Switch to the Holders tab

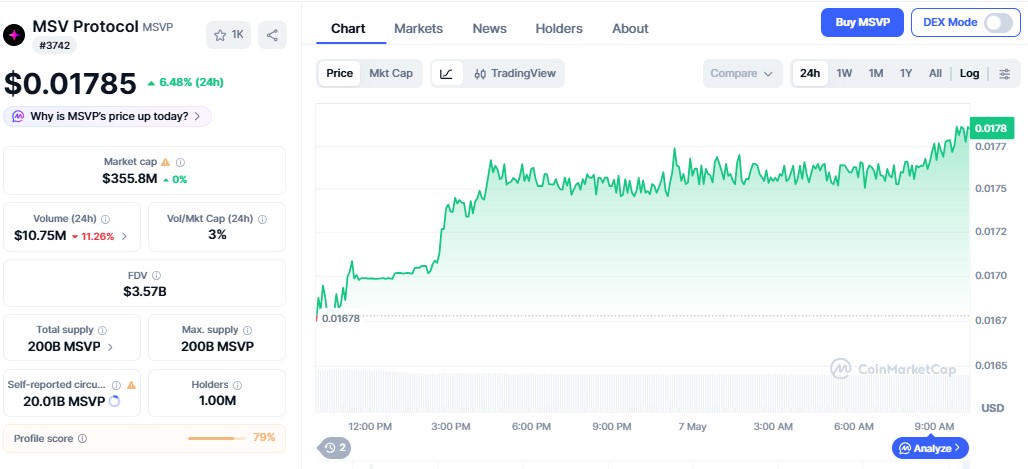pyautogui.click(x=559, y=29)
